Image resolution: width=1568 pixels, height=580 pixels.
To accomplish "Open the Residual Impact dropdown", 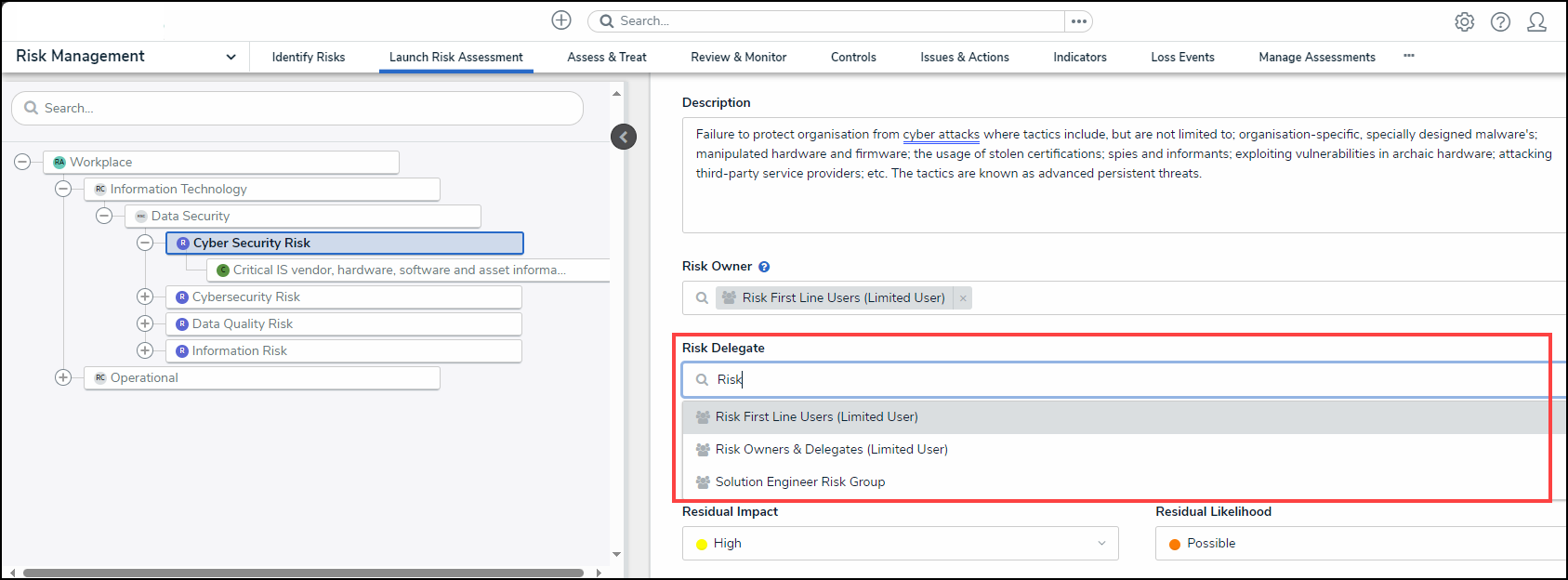I will (900, 544).
